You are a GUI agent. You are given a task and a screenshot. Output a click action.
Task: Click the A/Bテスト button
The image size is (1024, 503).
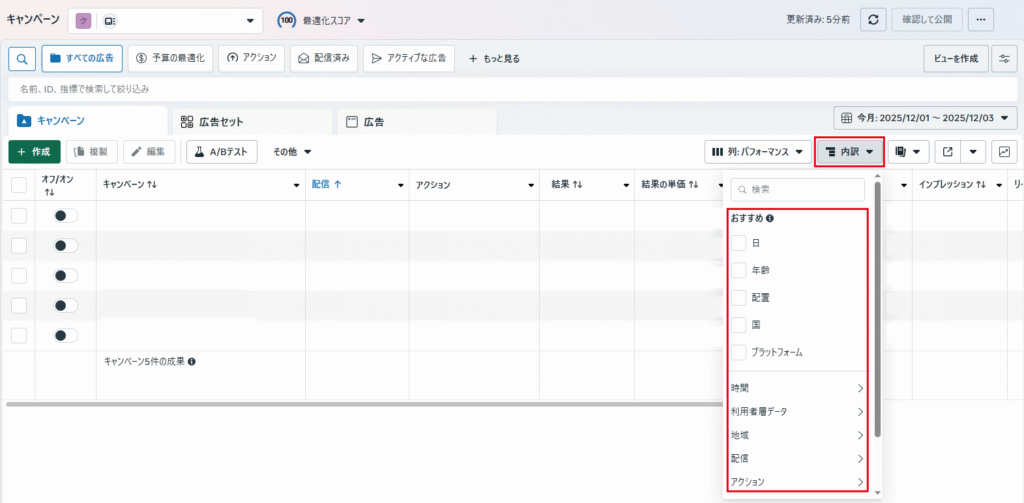coord(222,152)
